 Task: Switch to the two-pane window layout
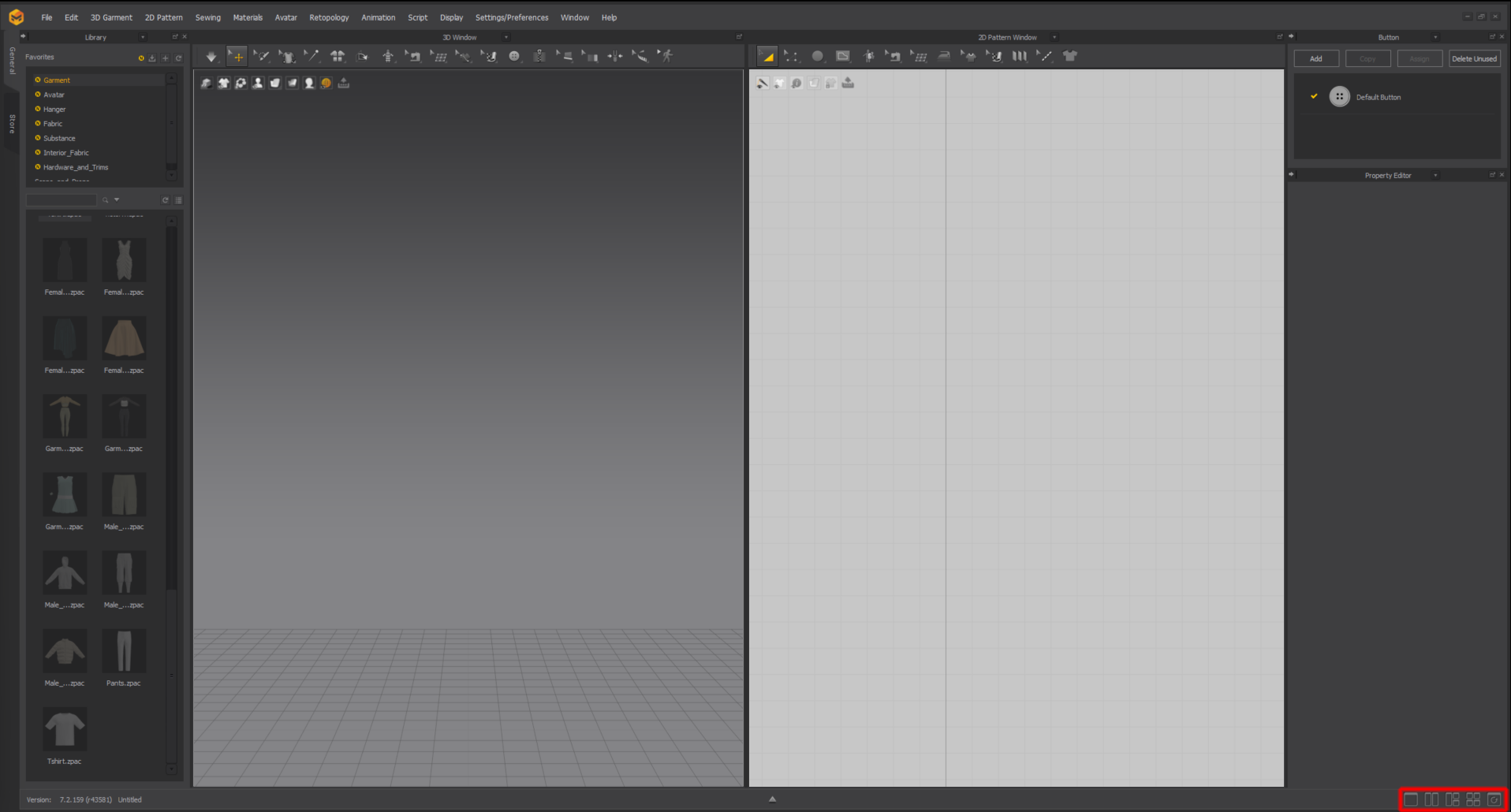pos(1431,799)
